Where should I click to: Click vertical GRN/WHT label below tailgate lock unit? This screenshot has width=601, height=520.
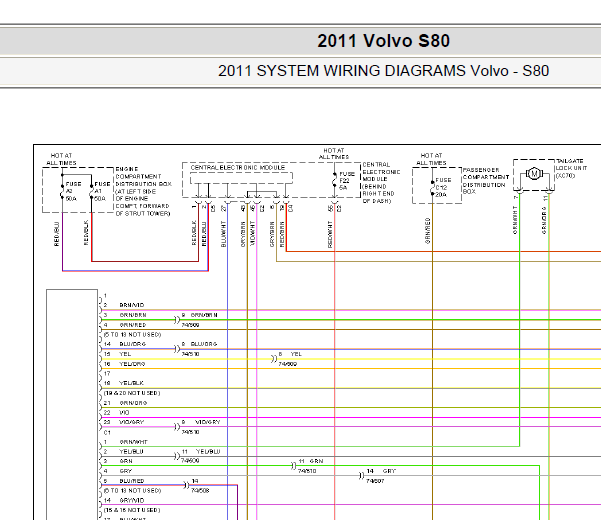pos(515,220)
